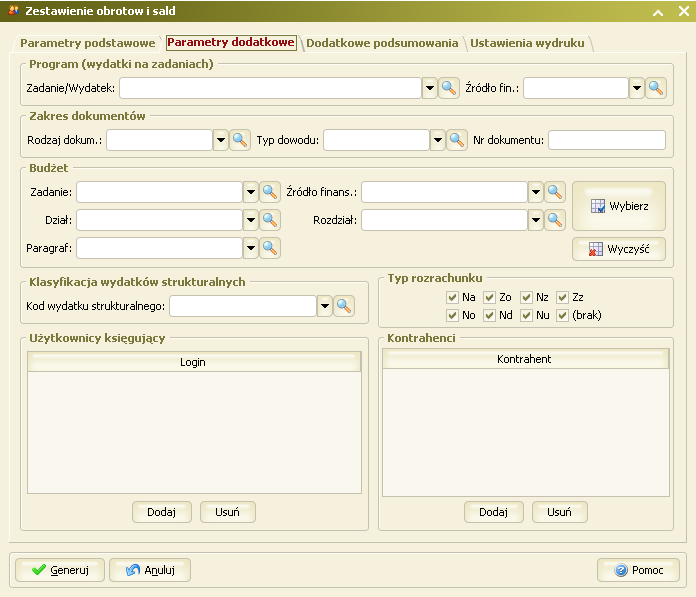Select the Parametry dodatkowe tab
This screenshot has width=696, height=597.
click(x=231, y=42)
